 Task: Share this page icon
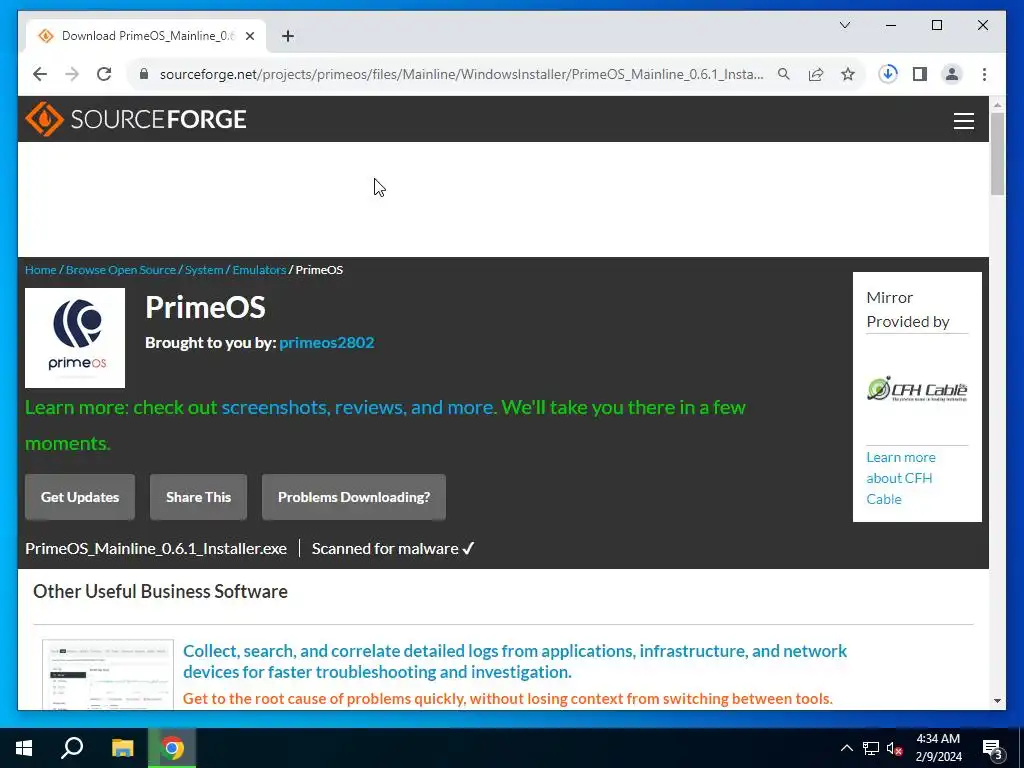click(x=816, y=74)
